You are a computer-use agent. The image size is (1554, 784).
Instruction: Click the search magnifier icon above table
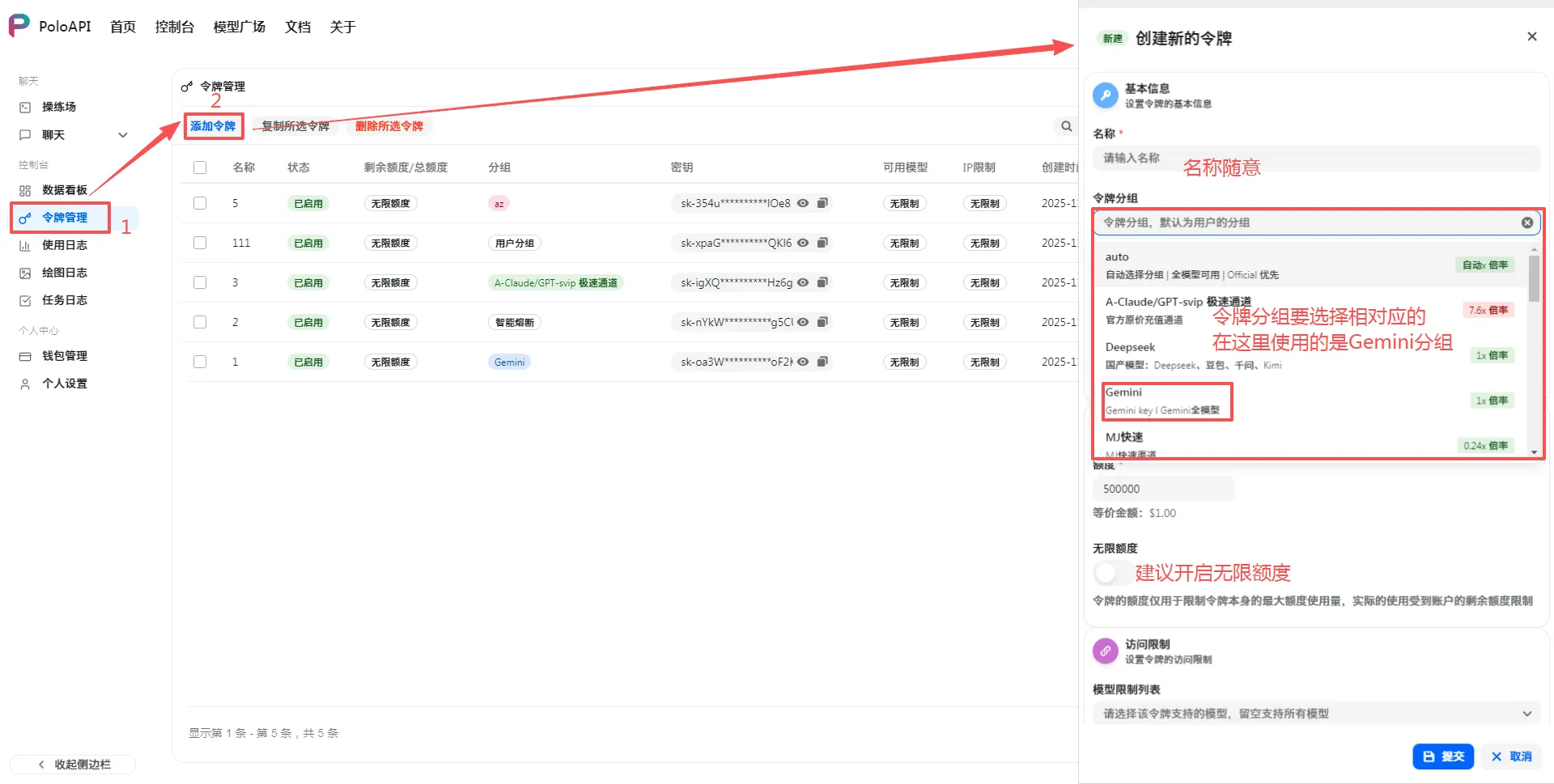1067,126
